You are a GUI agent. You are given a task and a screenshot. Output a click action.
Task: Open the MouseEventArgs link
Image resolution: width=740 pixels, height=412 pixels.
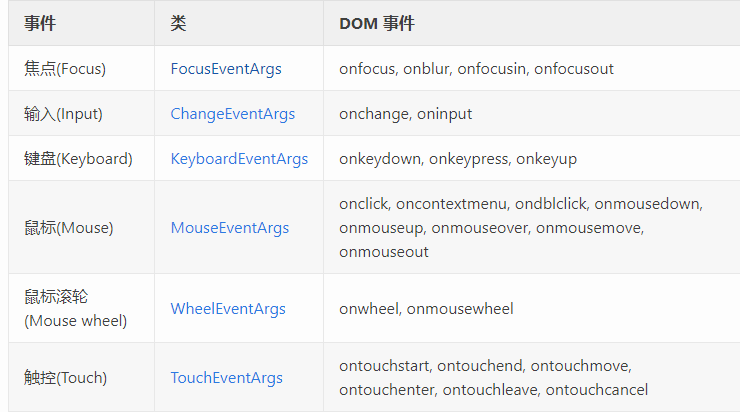(x=230, y=228)
